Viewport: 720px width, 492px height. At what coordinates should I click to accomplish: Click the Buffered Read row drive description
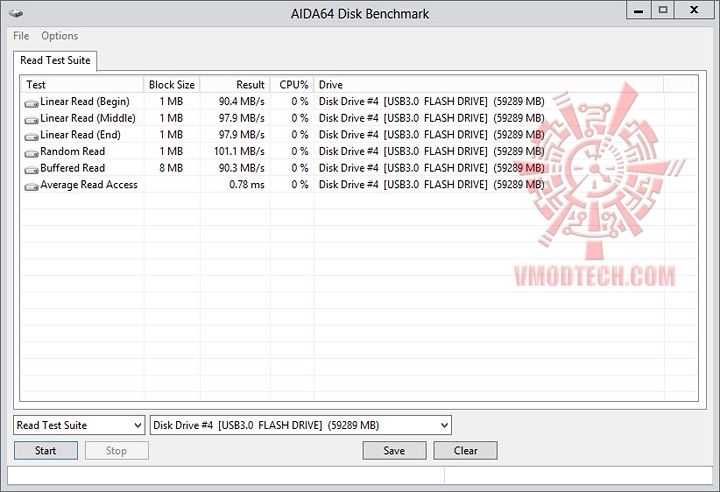[432, 168]
